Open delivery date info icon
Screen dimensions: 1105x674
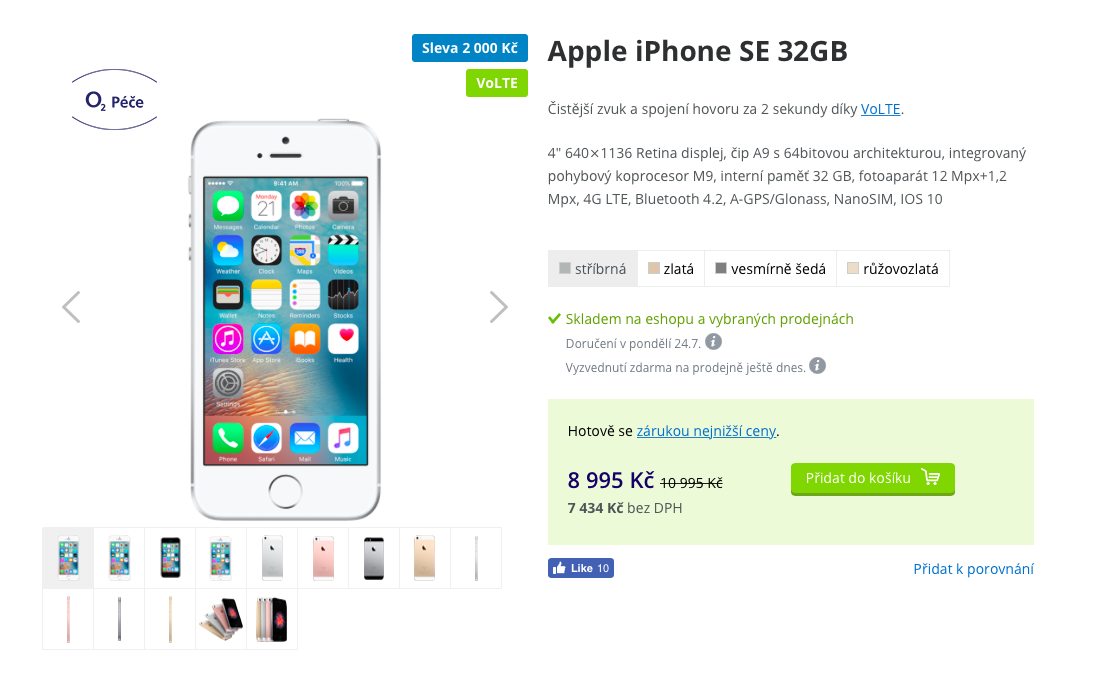(713, 342)
